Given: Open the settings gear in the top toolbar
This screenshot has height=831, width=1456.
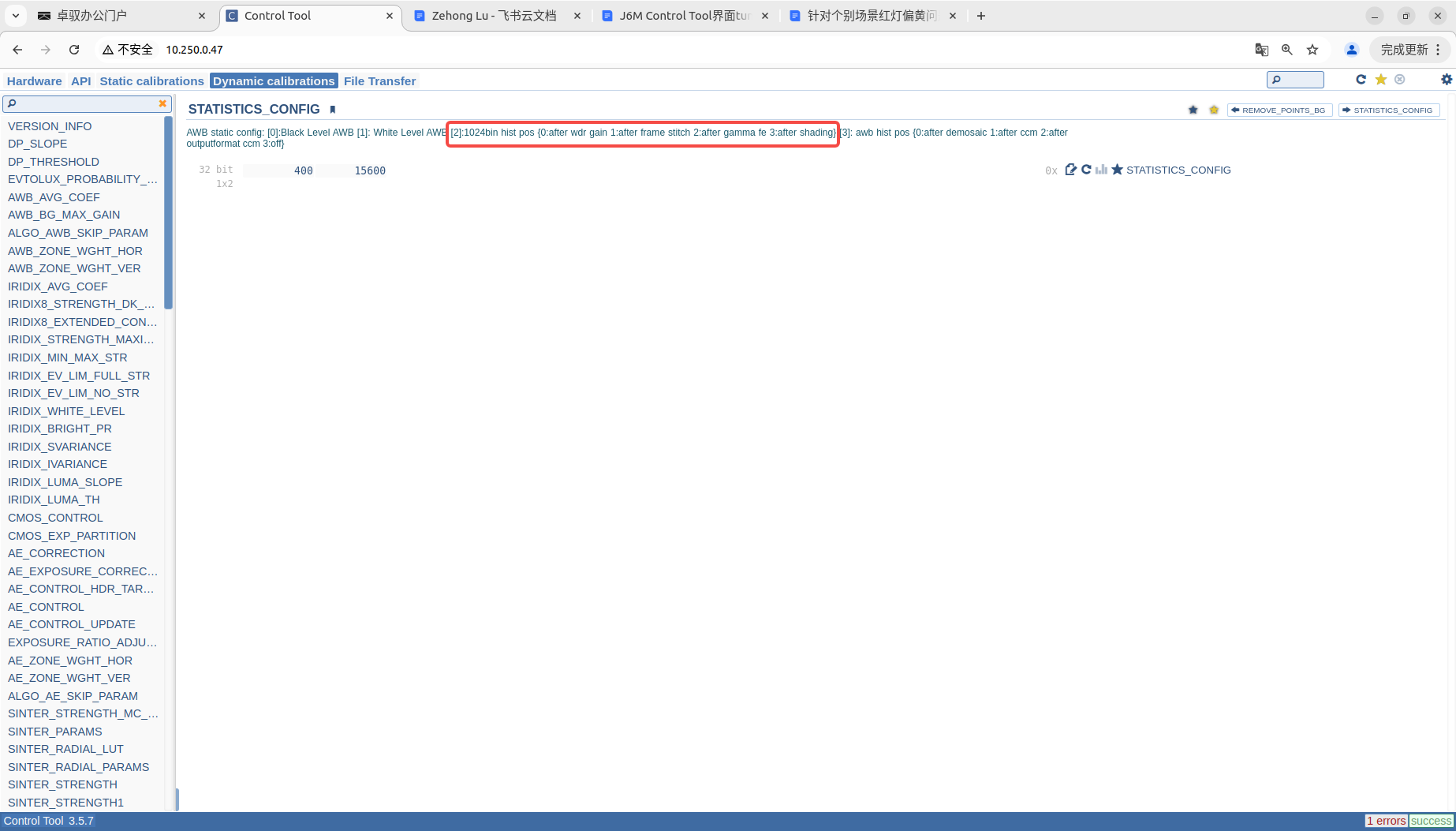Looking at the screenshot, I should pyautogui.click(x=1446, y=80).
